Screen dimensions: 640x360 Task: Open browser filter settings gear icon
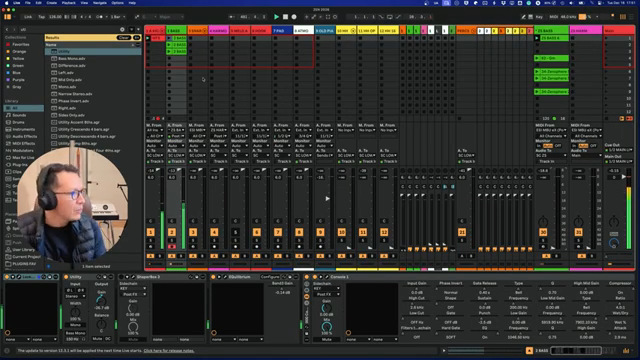pos(122,29)
